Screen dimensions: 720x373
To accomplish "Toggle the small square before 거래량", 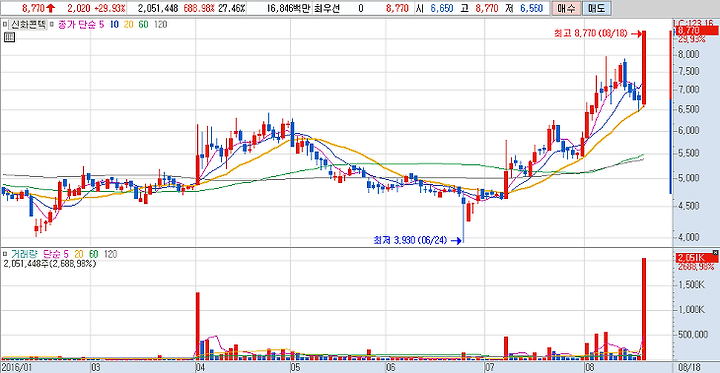I will coord(5,254).
